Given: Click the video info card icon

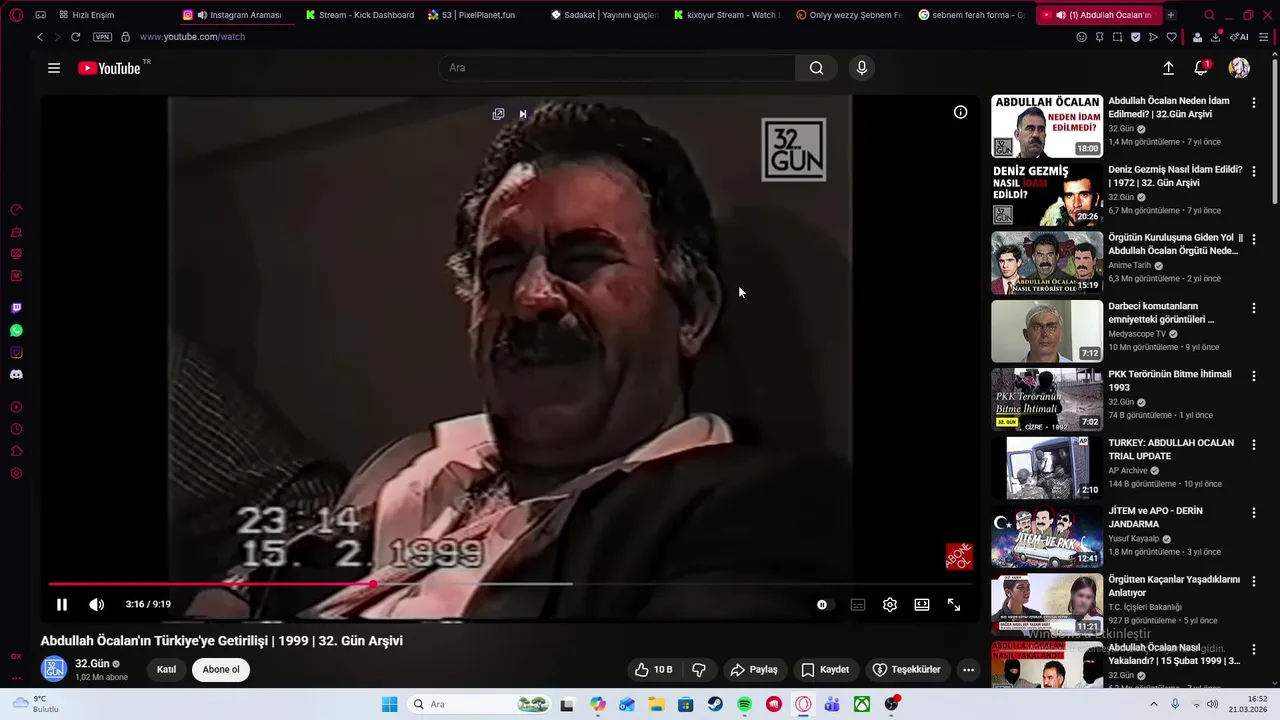Looking at the screenshot, I should pyautogui.click(x=960, y=112).
